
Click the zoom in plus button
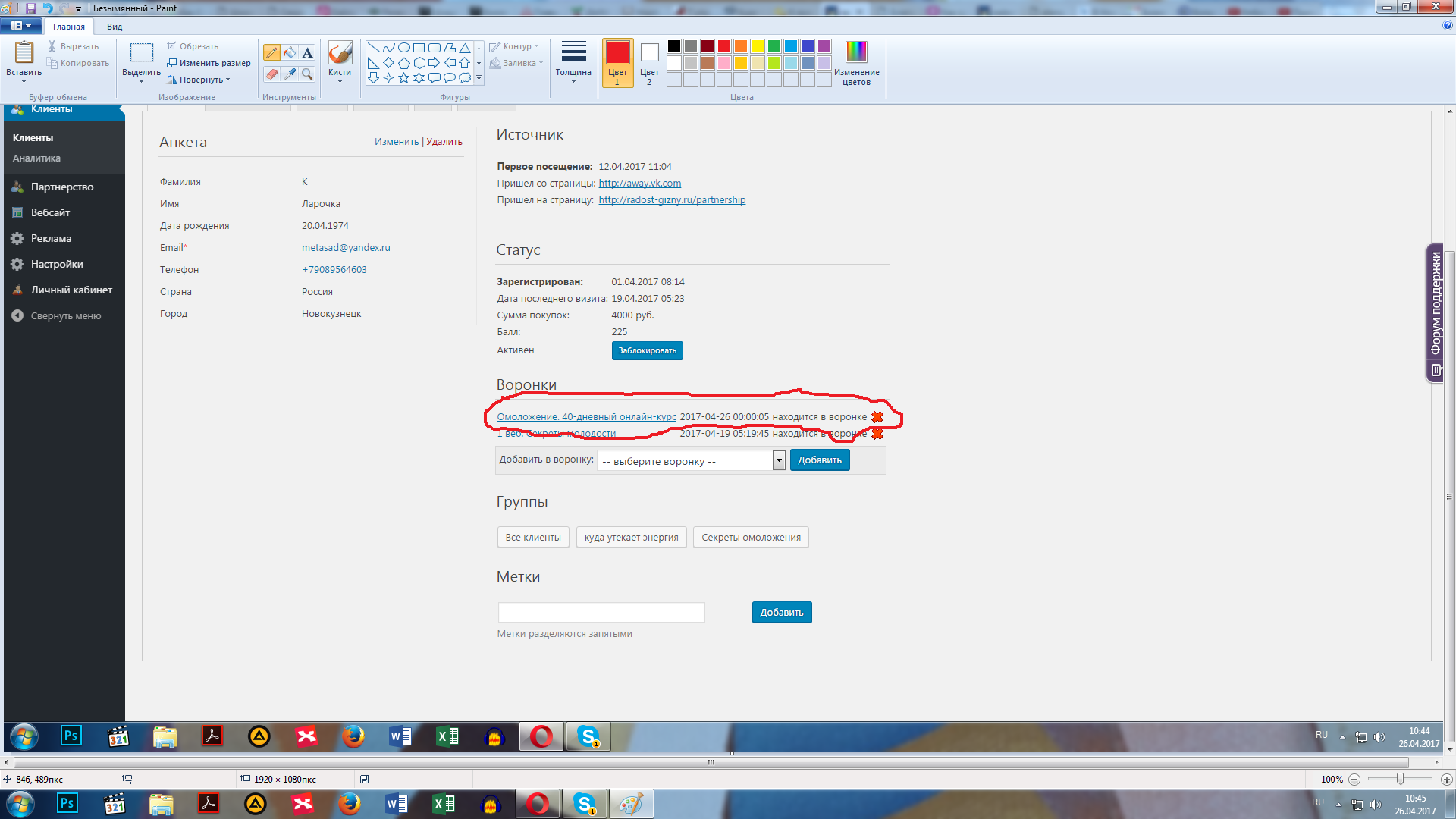1446,779
